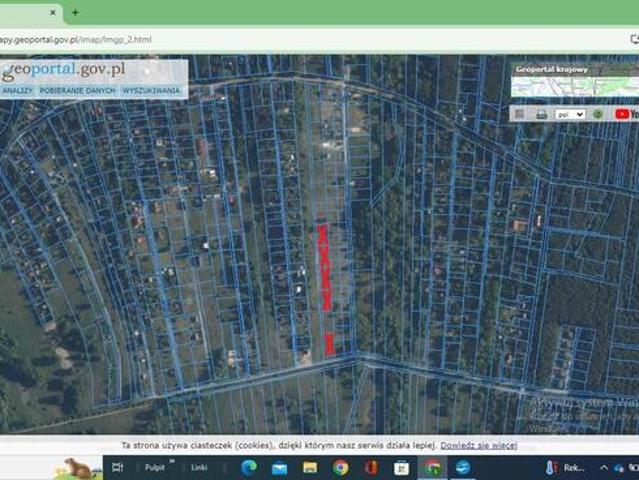Click the print map icon
This screenshot has width=639, height=480.
click(x=541, y=114)
